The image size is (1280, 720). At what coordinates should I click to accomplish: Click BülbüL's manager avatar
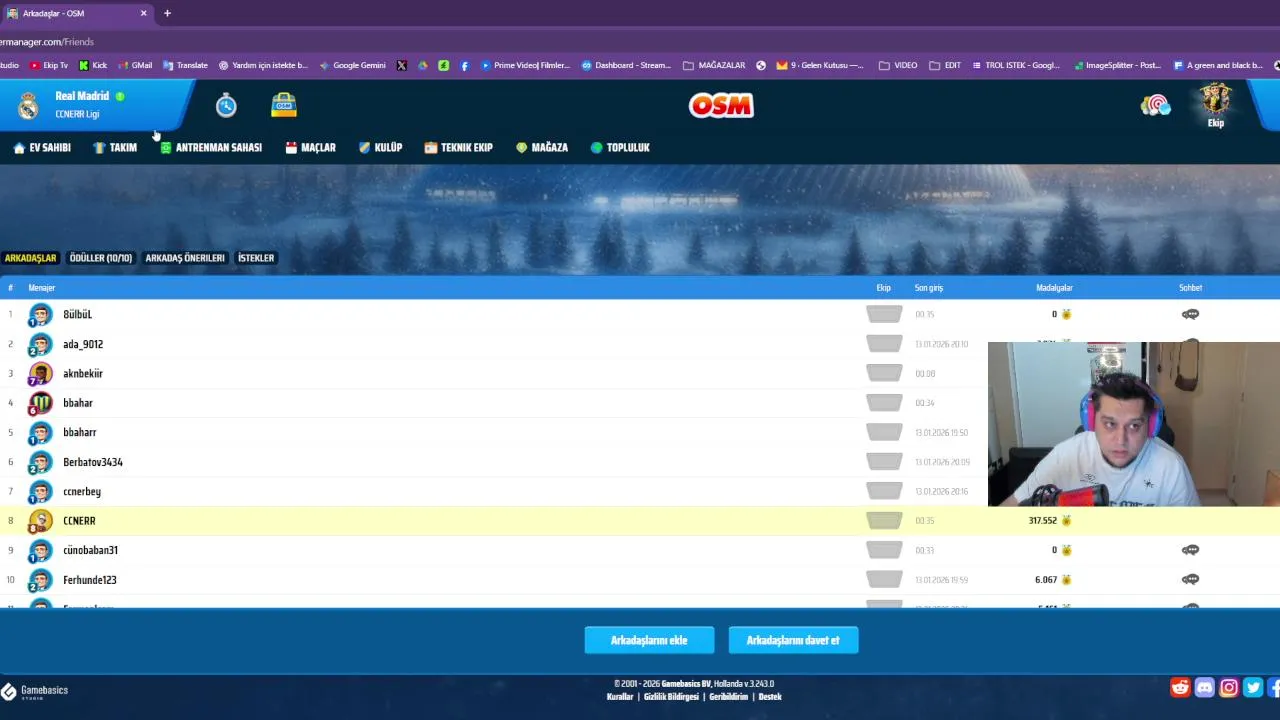(40, 315)
